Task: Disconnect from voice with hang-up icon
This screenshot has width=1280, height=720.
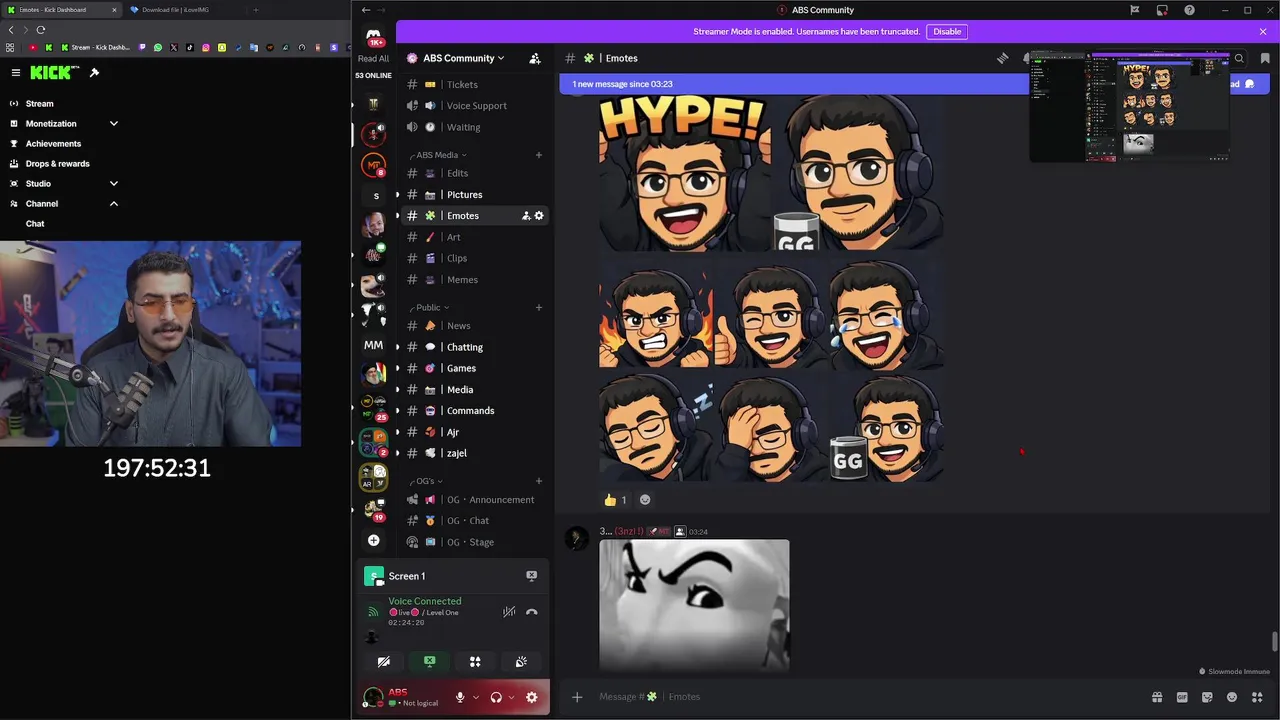Action: click(x=531, y=612)
